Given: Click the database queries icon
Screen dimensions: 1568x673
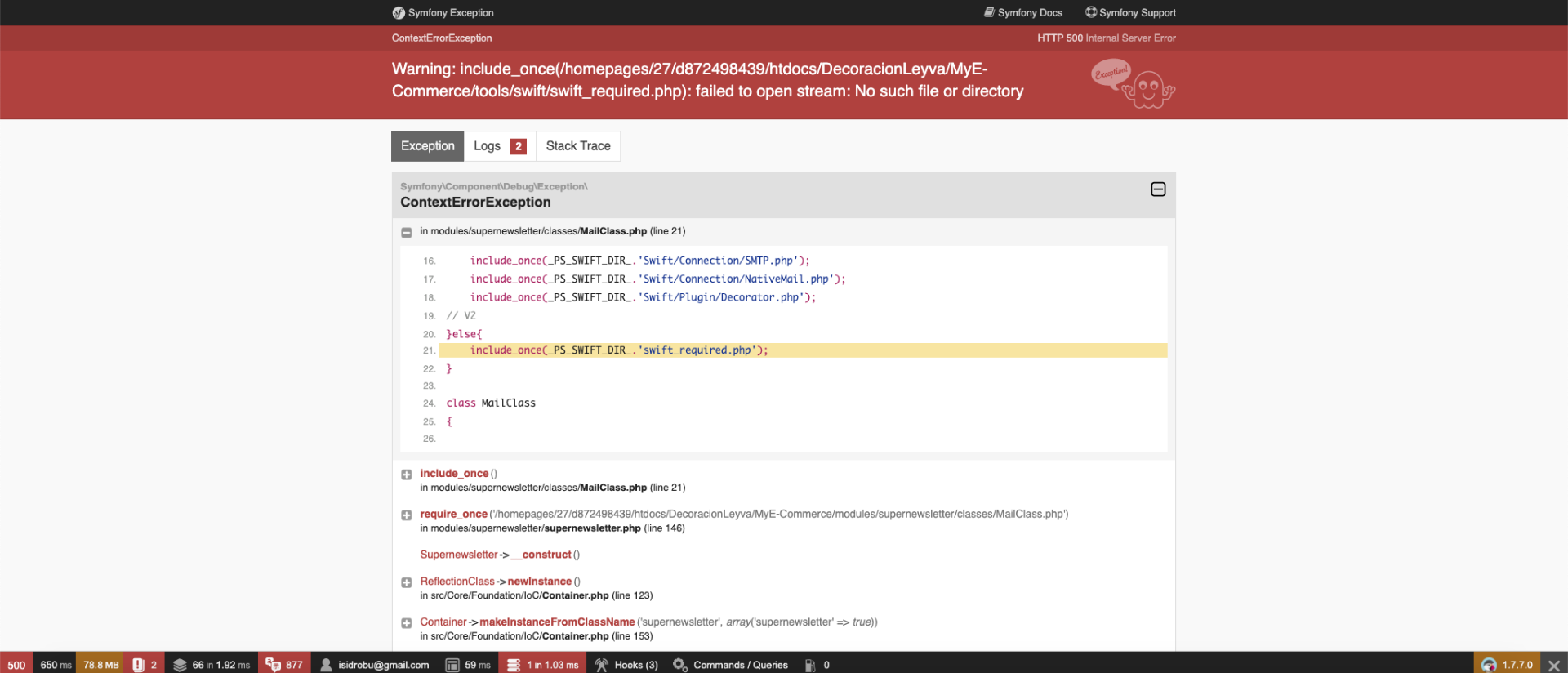Looking at the screenshot, I should [514, 665].
